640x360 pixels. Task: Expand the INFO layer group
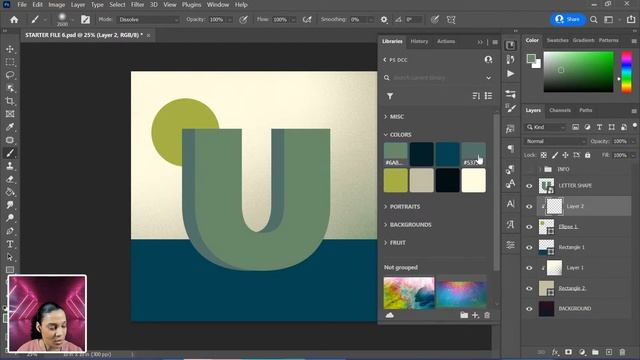[x=540, y=169]
